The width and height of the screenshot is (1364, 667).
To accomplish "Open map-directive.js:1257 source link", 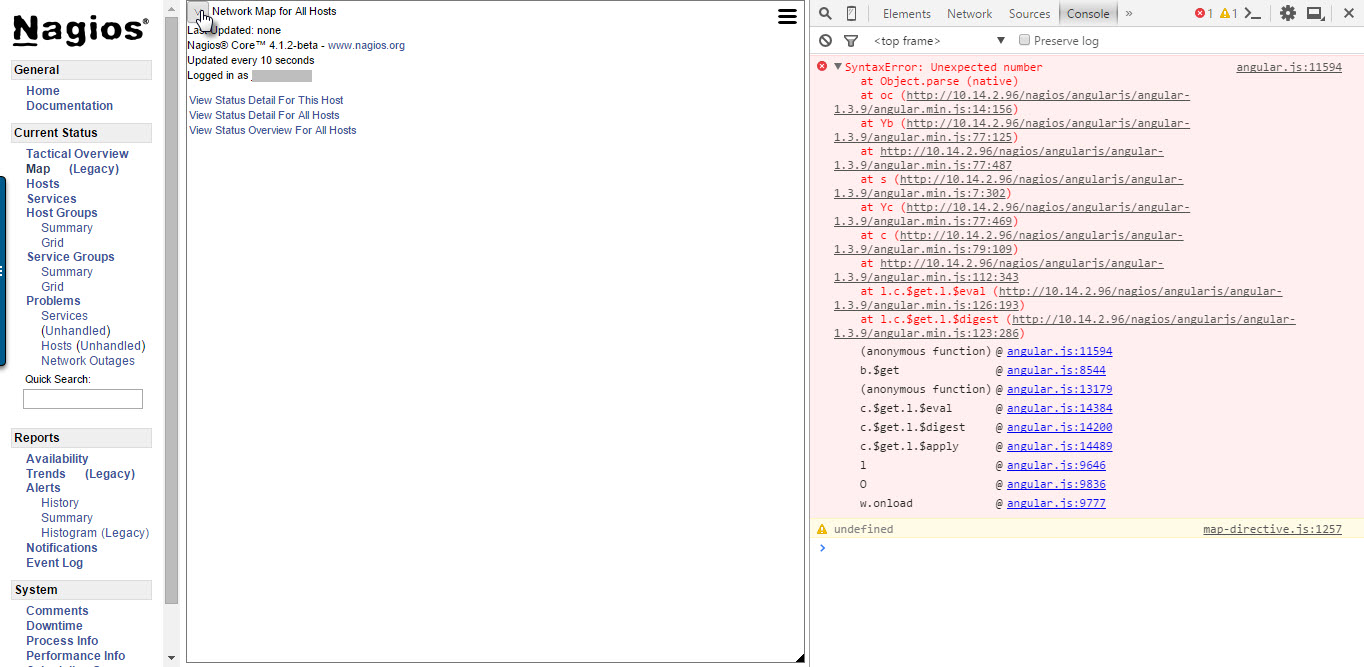I will [1272, 529].
